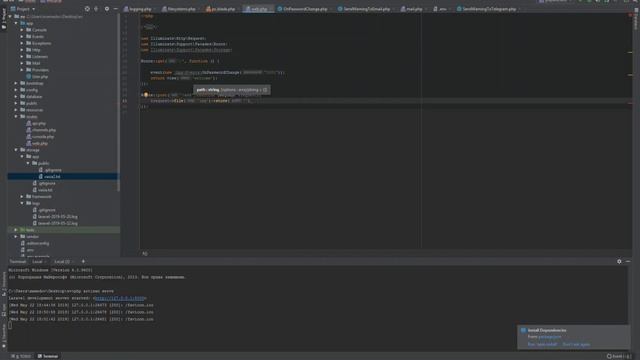Open the Favorites side tool tab

[x=4, y=336]
